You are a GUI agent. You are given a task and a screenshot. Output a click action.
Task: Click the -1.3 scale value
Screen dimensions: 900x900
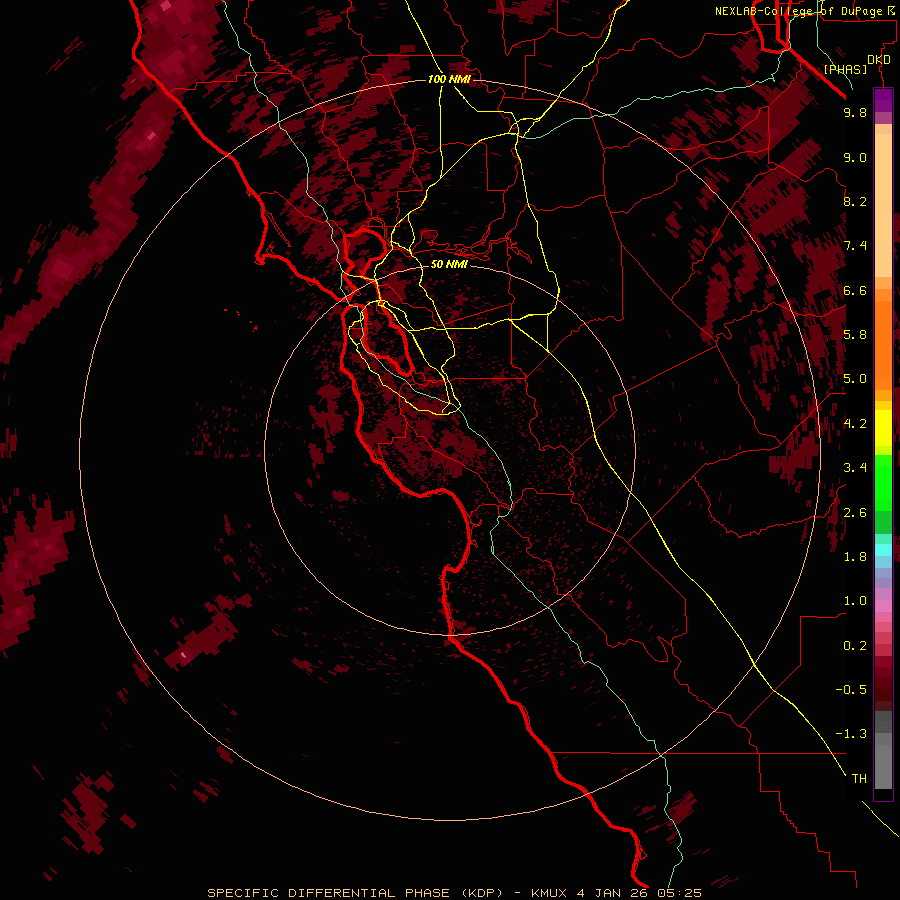[x=851, y=734]
